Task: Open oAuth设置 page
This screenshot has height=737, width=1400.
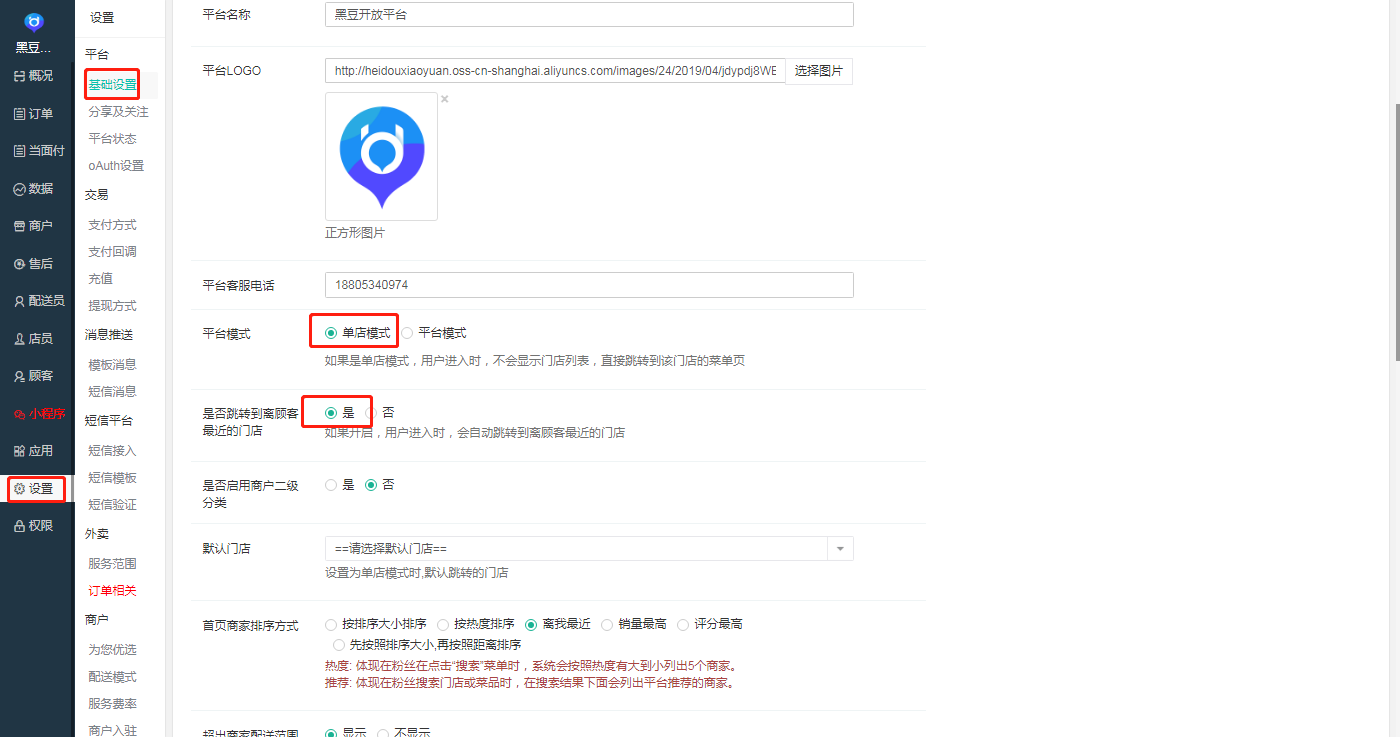Action: click(x=116, y=166)
